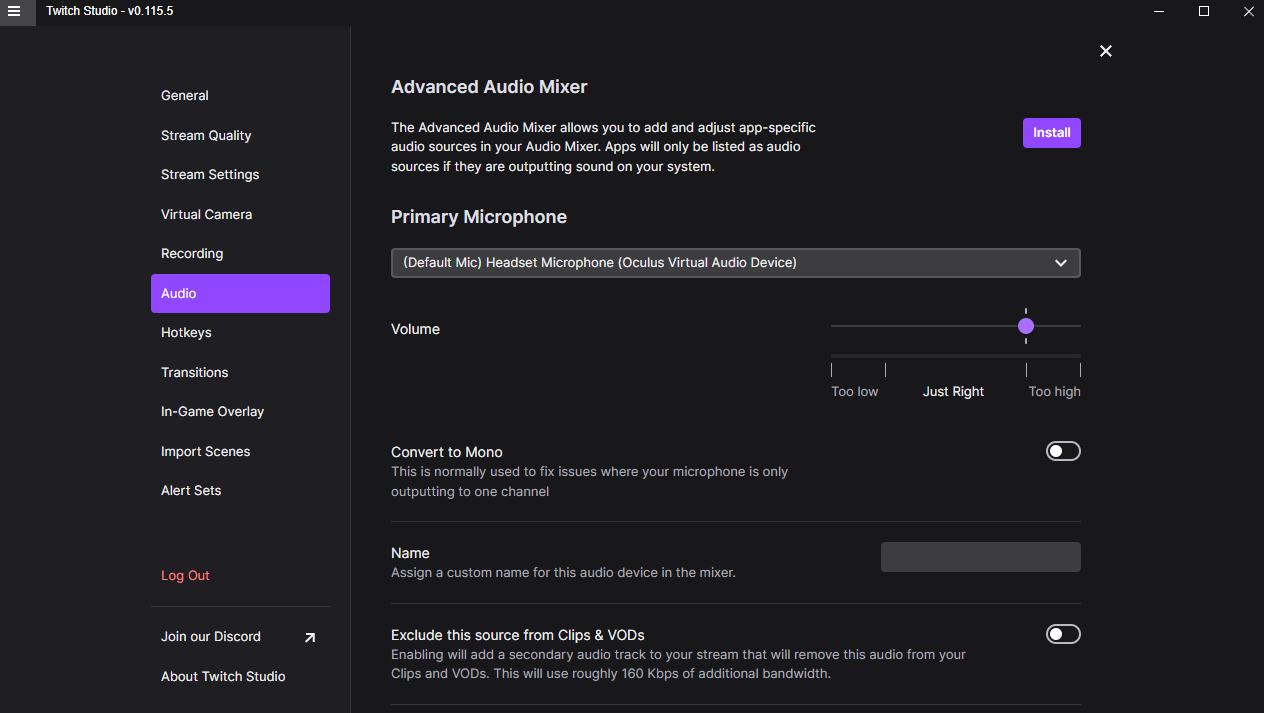The height and width of the screenshot is (713, 1264).
Task: View the Alert Sets settings
Action: [191, 490]
